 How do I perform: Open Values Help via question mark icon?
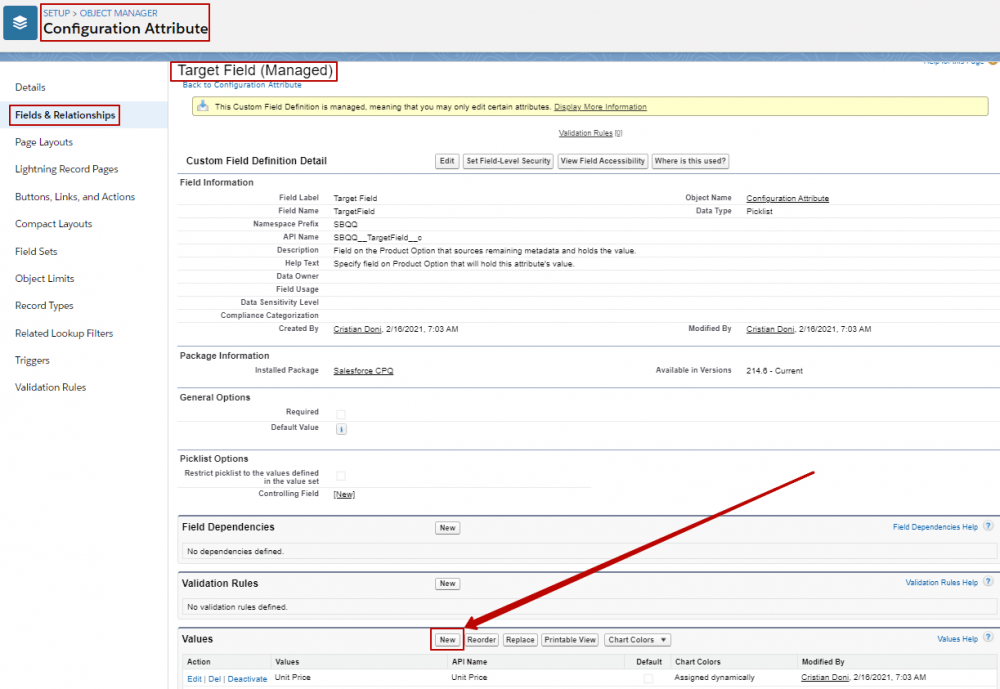(989, 639)
